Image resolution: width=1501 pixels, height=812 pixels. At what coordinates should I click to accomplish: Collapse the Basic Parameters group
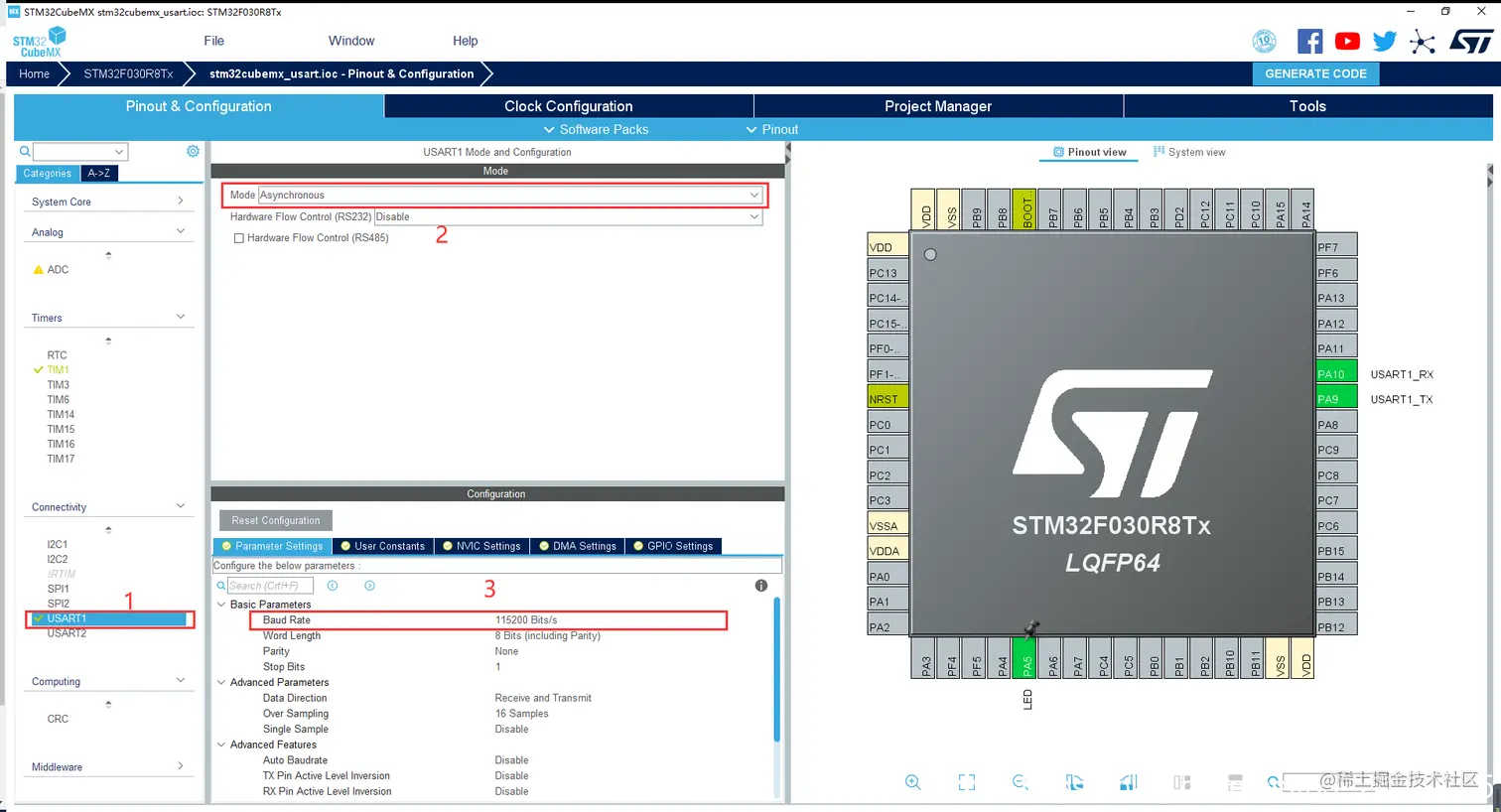[x=221, y=605]
